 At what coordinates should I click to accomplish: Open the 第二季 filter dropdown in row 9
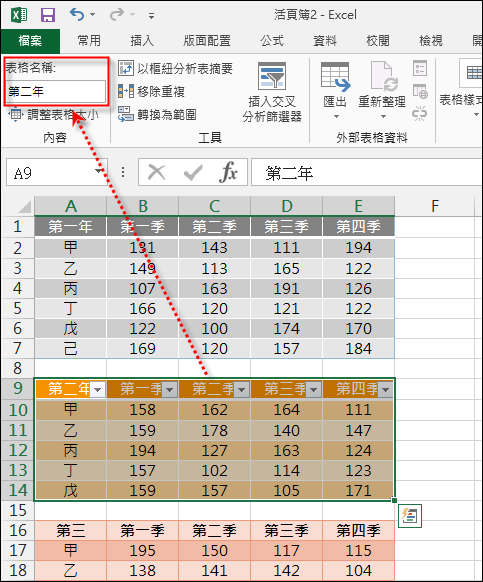click(242, 390)
